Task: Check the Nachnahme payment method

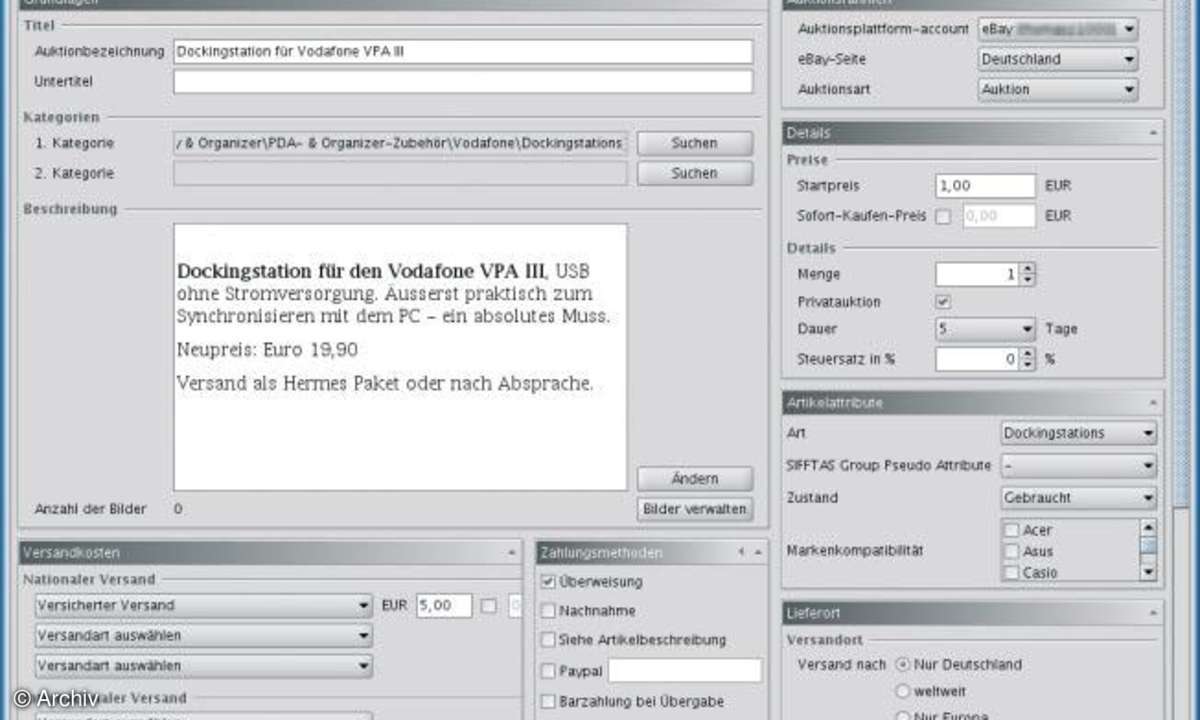Action: 548,611
